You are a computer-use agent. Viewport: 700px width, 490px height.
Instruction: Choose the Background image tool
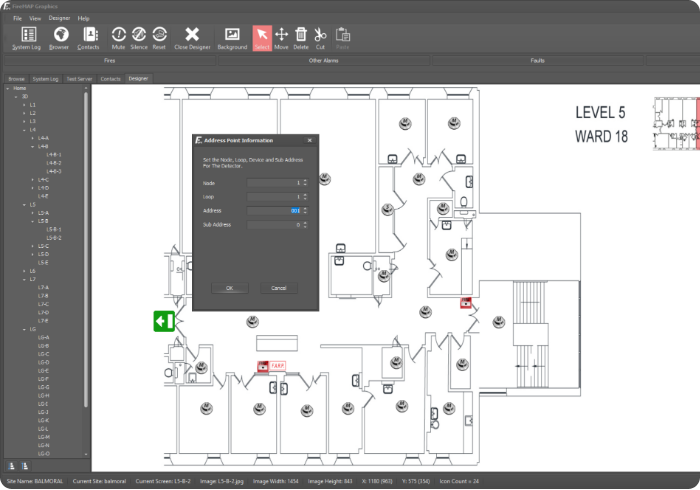[232, 37]
